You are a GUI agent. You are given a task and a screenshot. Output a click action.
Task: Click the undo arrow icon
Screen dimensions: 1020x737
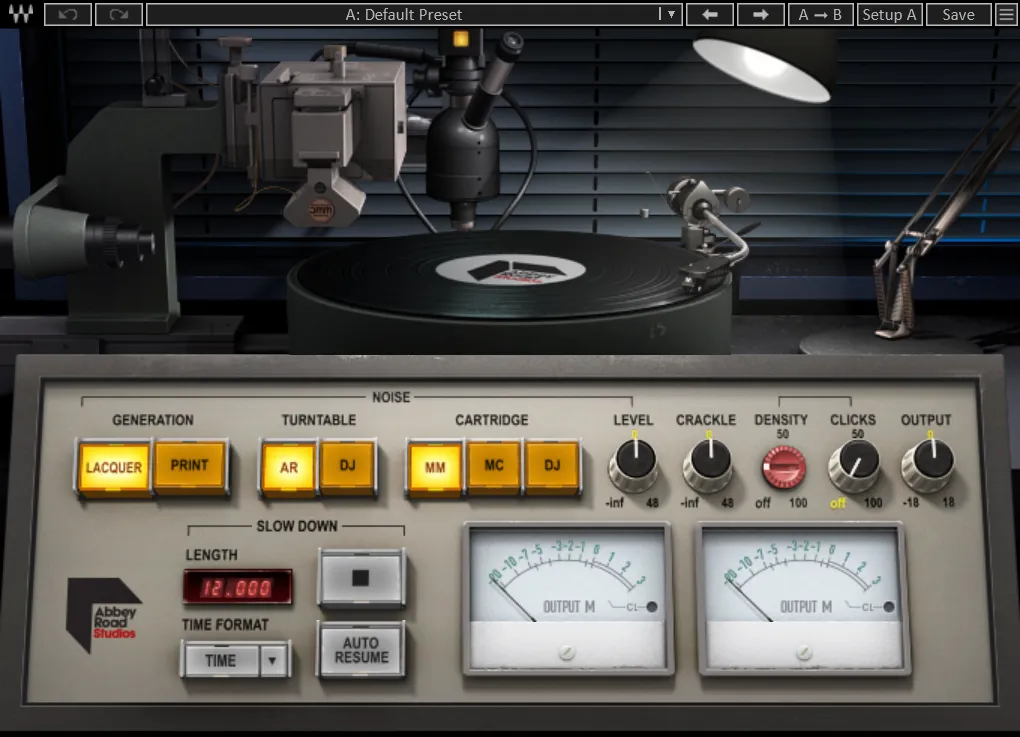click(x=68, y=15)
